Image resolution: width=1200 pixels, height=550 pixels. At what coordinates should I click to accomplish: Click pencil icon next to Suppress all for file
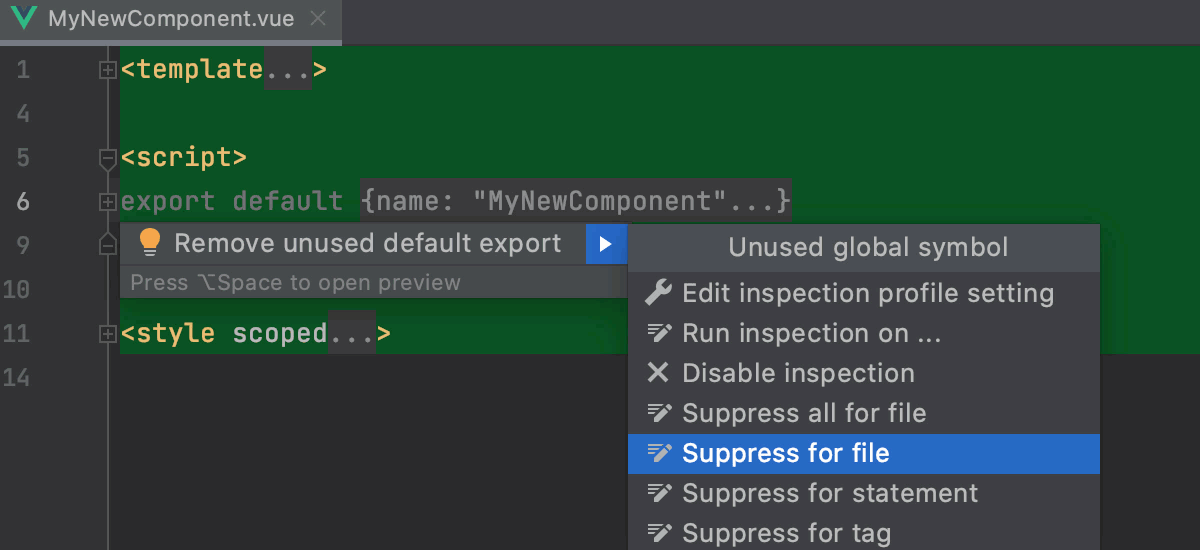point(657,413)
